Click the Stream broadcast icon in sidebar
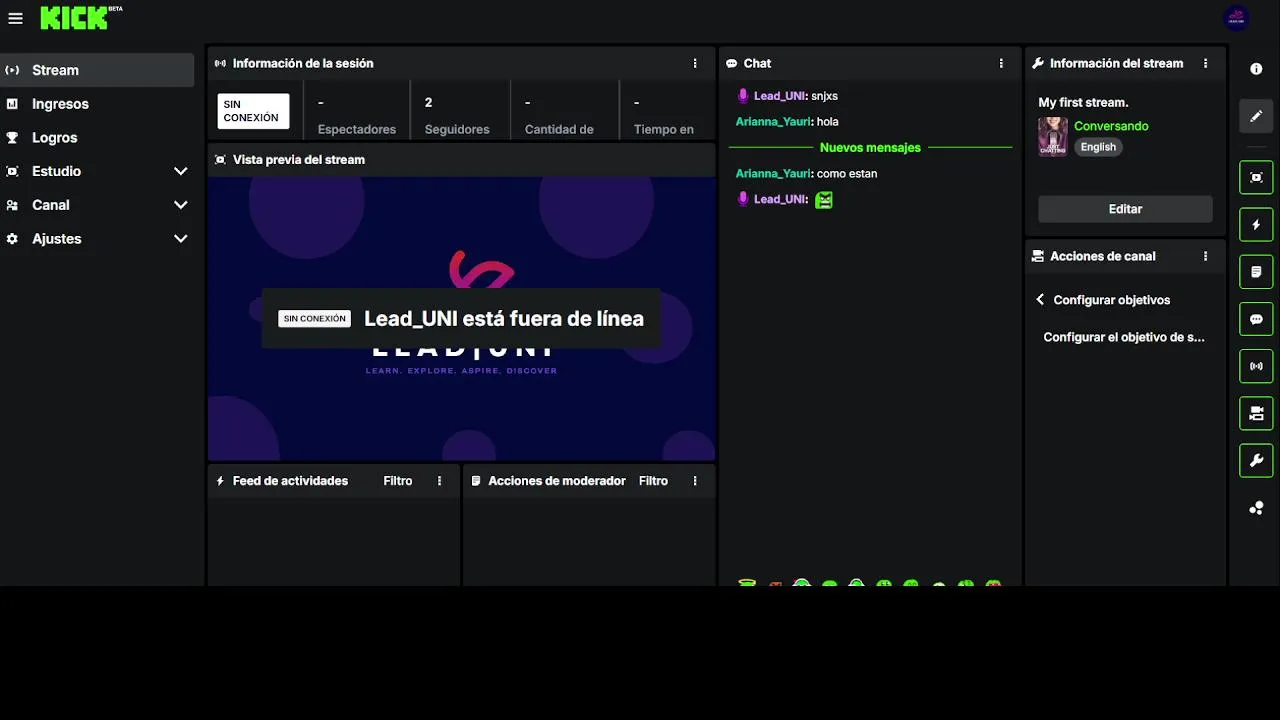This screenshot has width=1280, height=720. click(x=12, y=70)
